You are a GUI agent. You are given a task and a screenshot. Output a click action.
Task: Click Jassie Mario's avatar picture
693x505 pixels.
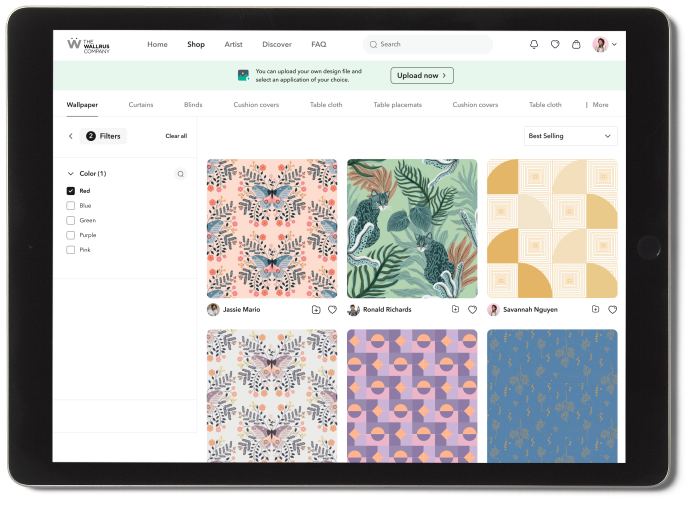click(213, 310)
